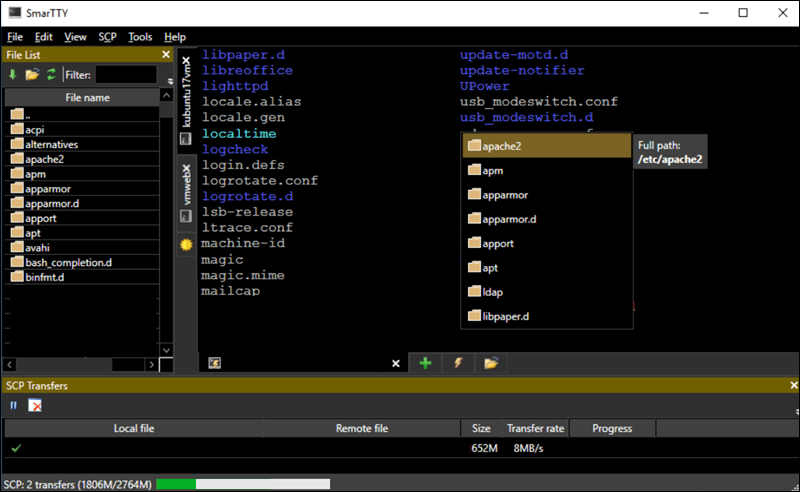The width and height of the screenshot is (800, 492).
Task: Click the Progress column header
Action: click(x=612, y=428)
